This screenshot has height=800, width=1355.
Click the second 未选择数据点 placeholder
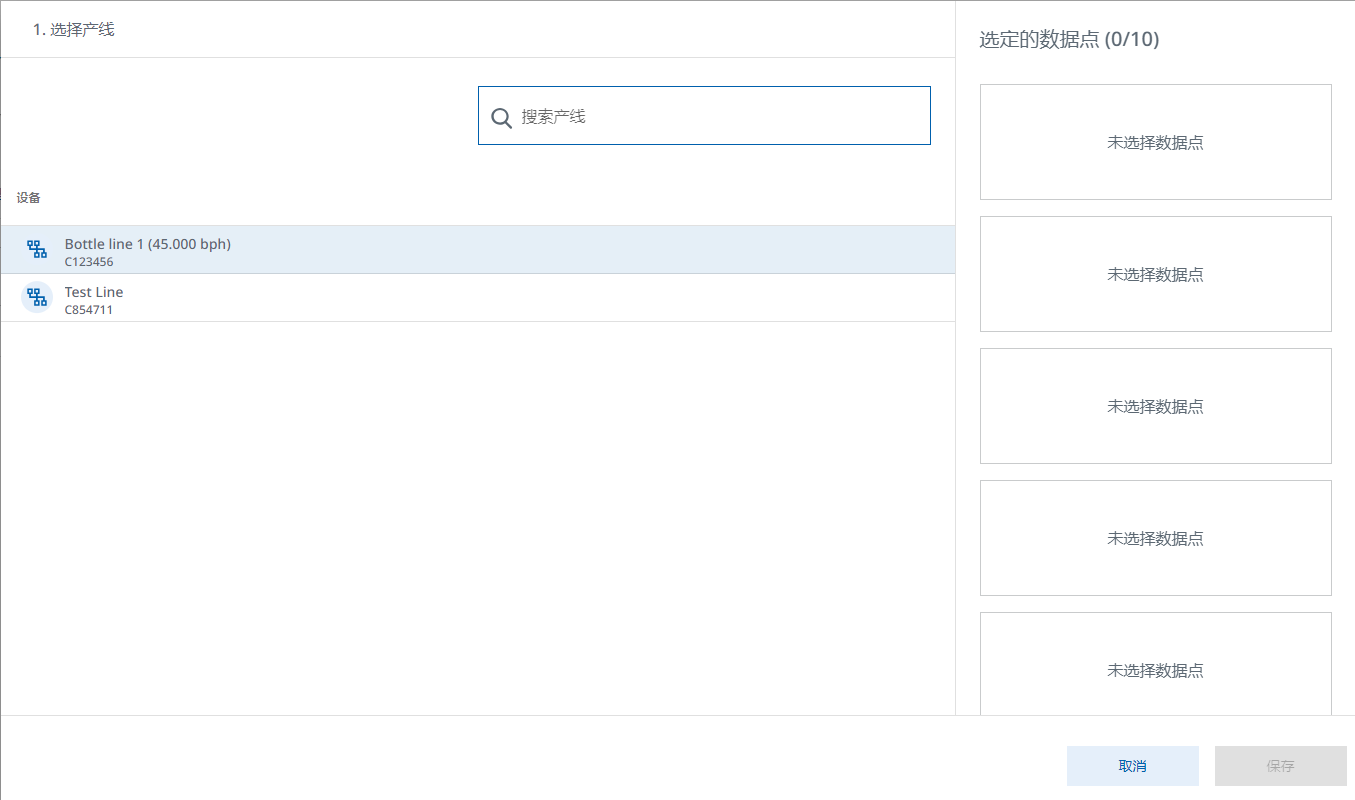[1155, 274]
